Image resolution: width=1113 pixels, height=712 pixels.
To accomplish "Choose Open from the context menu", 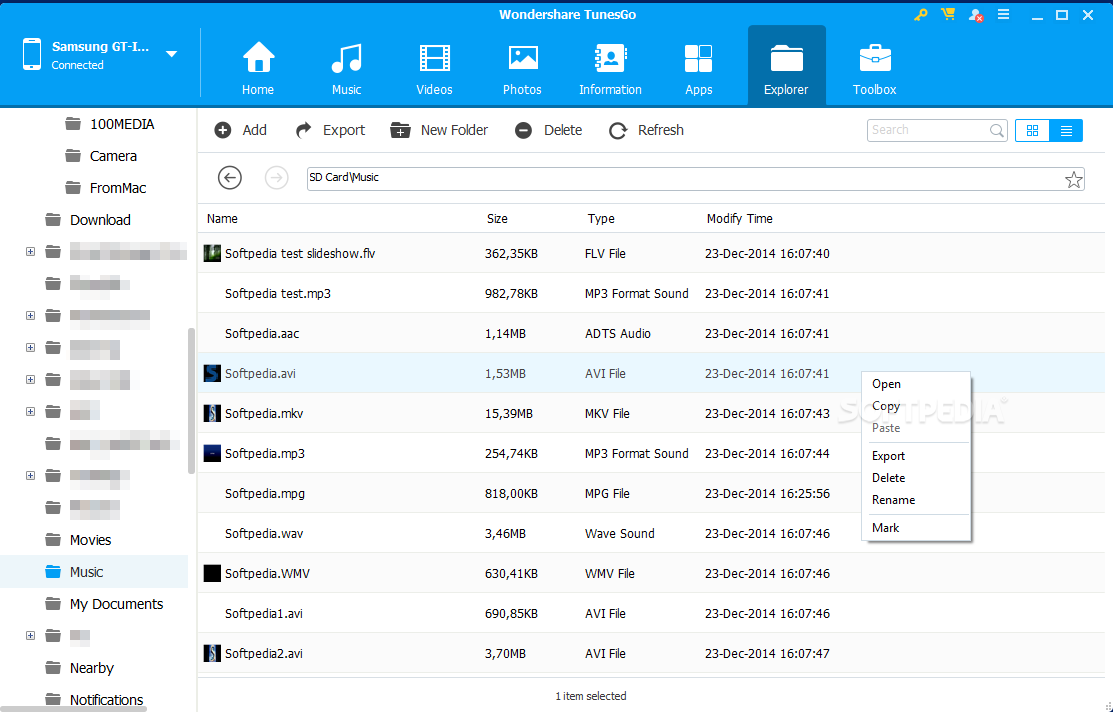I will 916,384.
